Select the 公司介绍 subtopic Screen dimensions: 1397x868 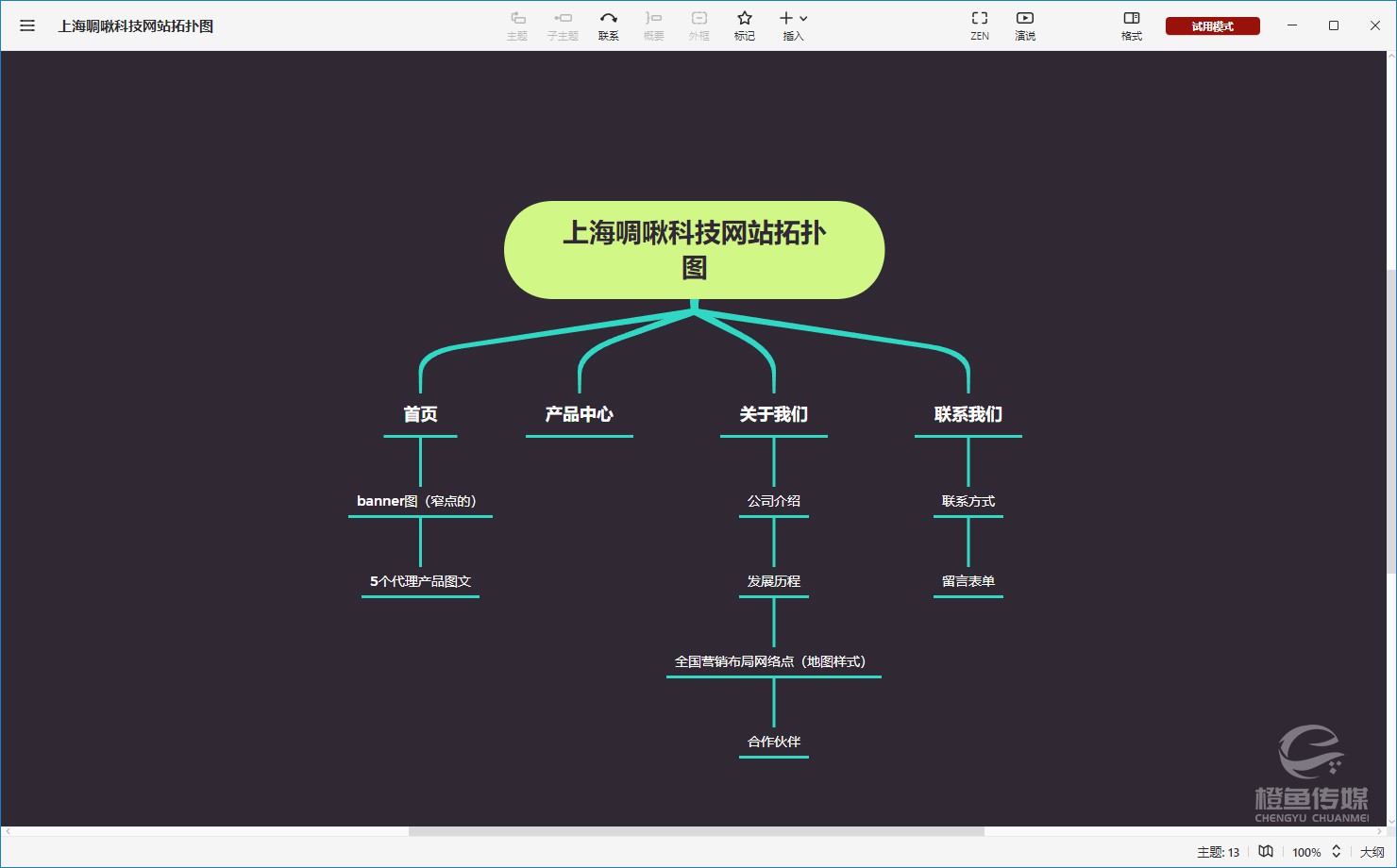click(x=774, y=501)
